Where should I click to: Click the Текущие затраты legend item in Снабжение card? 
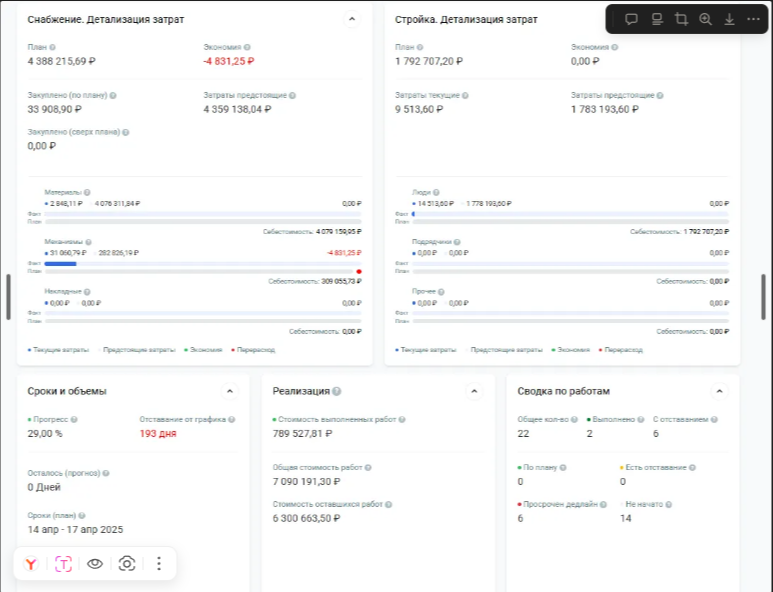click(x=58, y=350)
